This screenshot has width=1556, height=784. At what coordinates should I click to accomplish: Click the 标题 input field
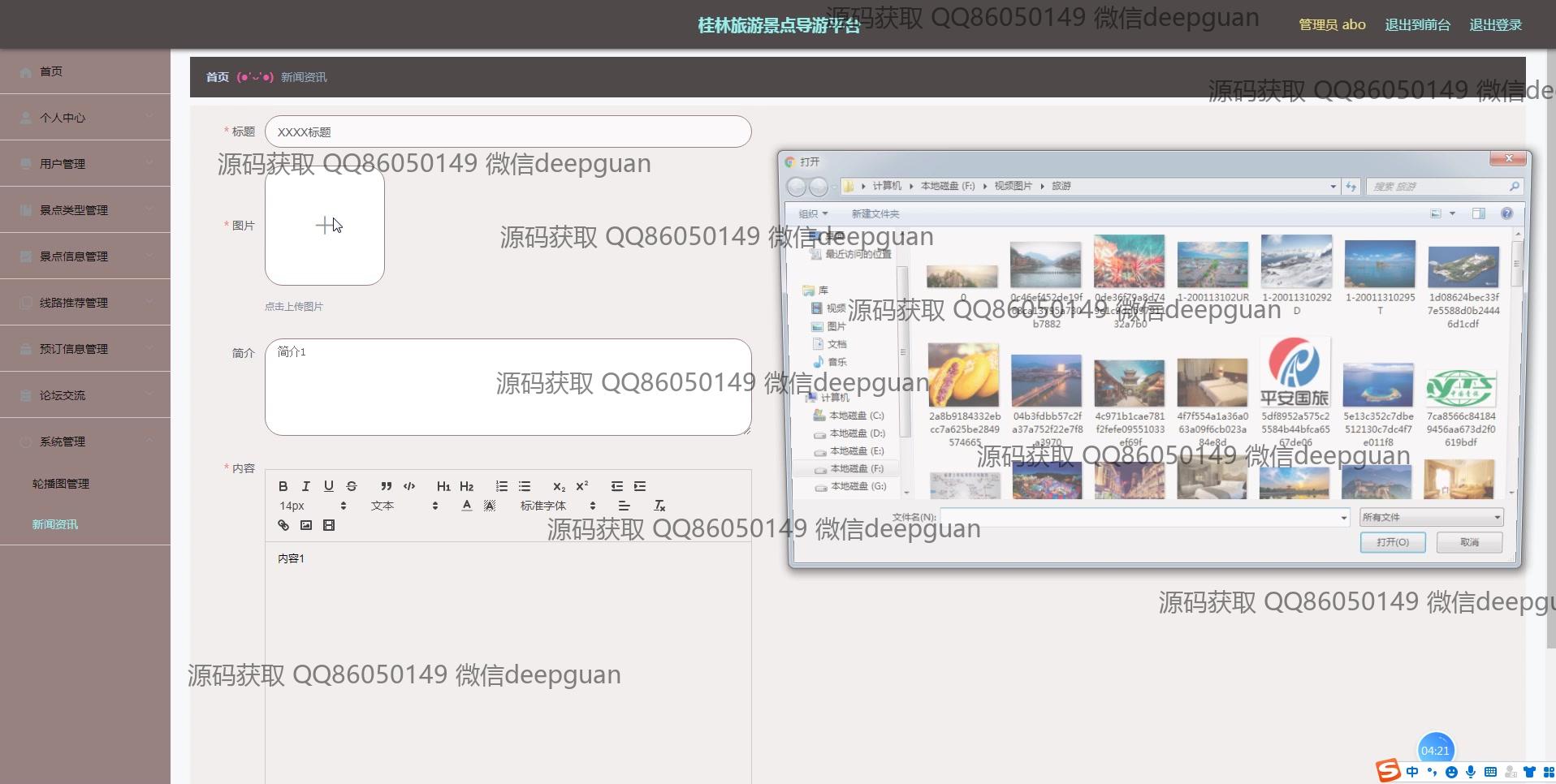point(508,131)
